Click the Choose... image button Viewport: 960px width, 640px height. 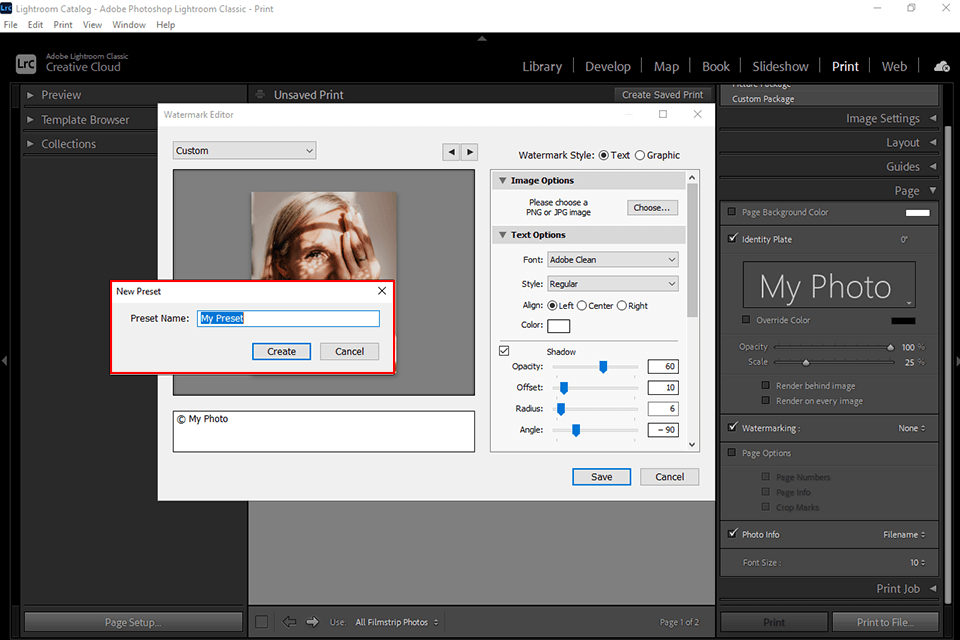coord(652,208)
